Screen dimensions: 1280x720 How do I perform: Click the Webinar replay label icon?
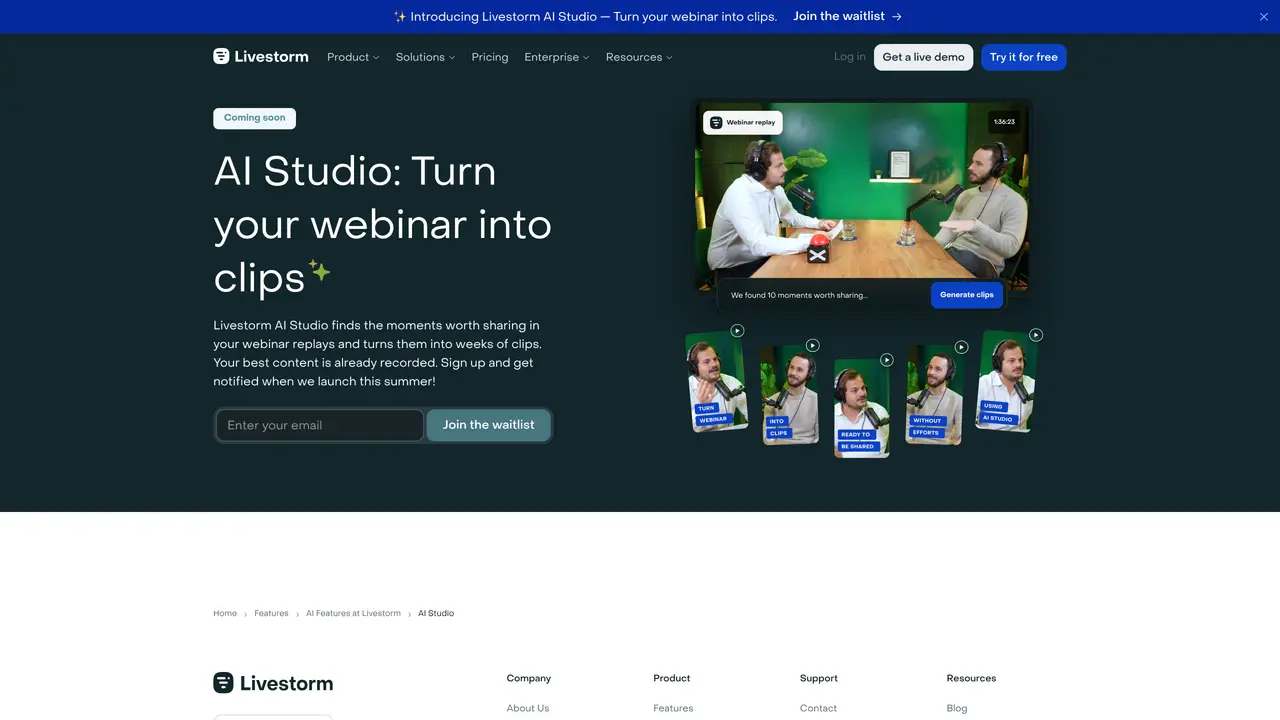[x=716, y=123]
